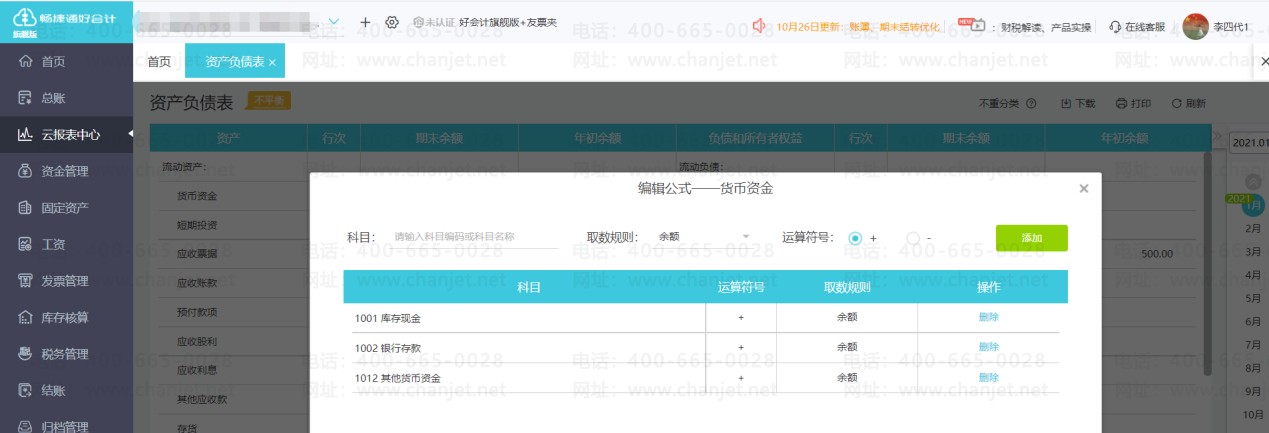
Task: Switch to the 首页 tab
Action: pos(159,62)
